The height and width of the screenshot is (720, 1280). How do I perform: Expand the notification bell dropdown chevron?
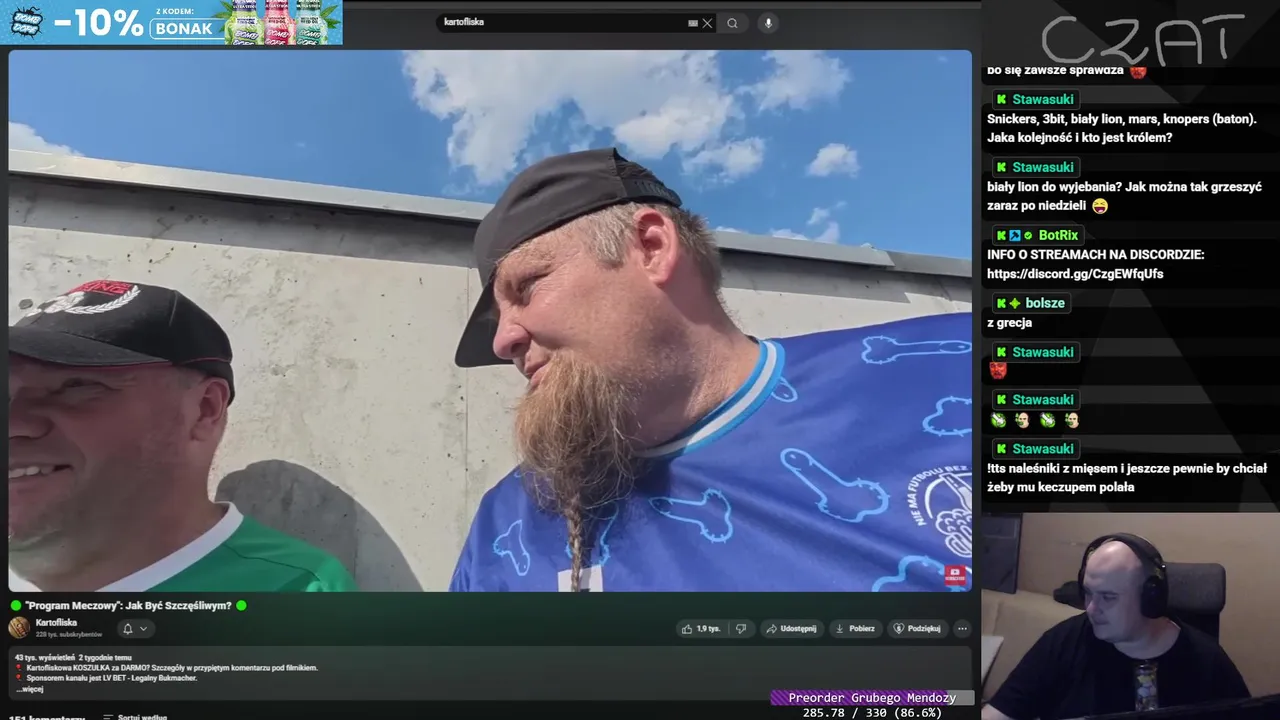pyautogui.click(x=144, y=628)
